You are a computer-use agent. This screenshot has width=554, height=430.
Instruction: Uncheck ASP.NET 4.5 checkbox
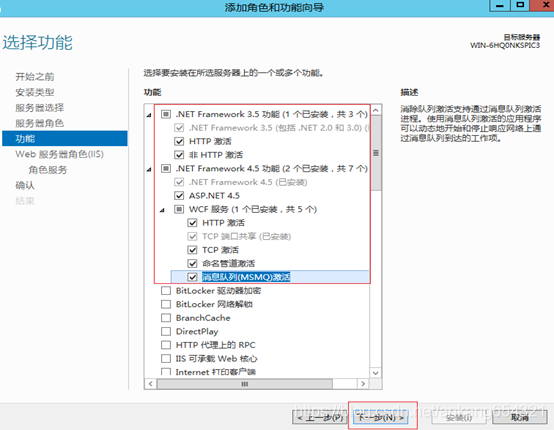(179, 195)
